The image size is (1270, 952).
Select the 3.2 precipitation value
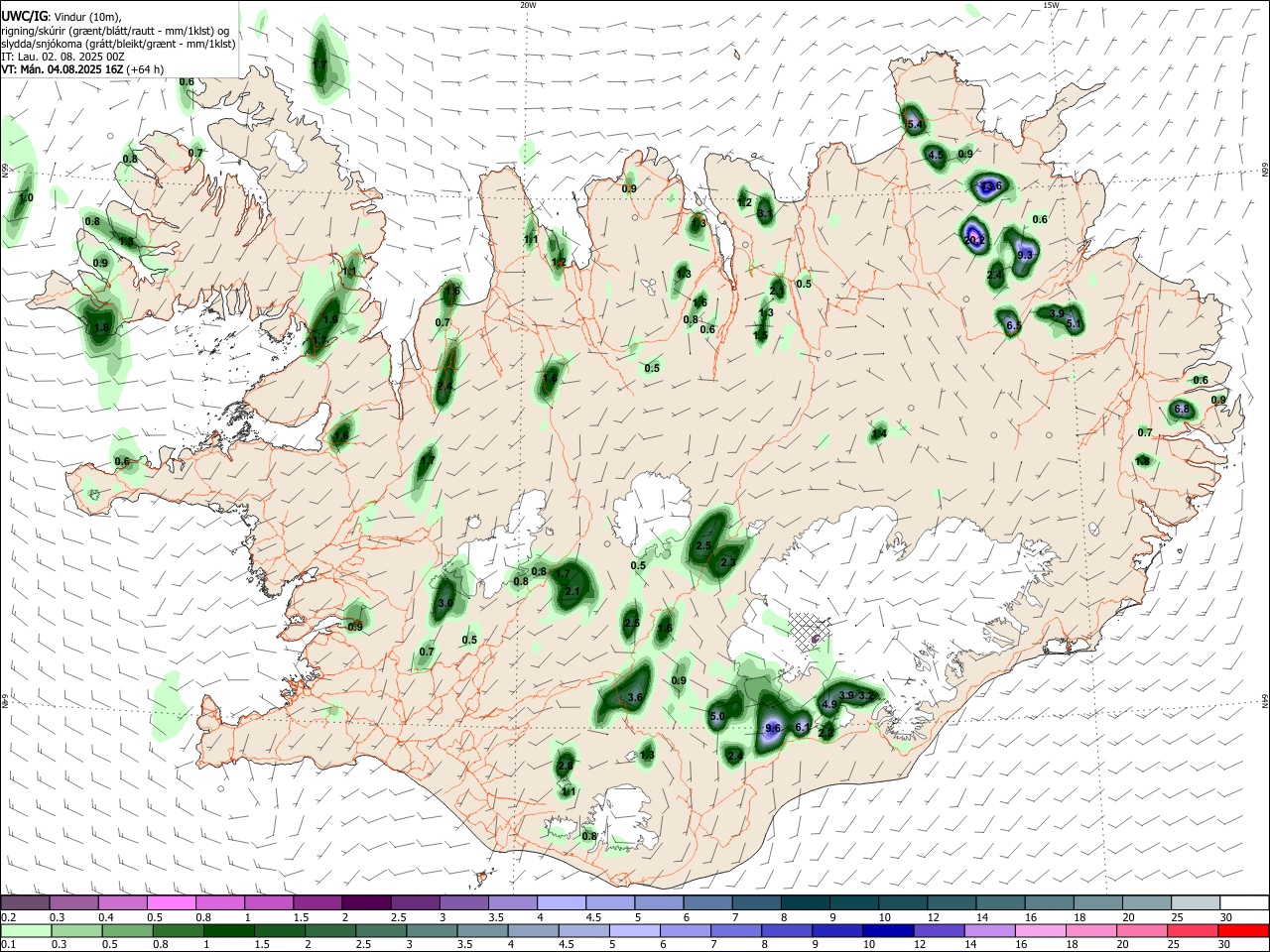pos(865,696)
